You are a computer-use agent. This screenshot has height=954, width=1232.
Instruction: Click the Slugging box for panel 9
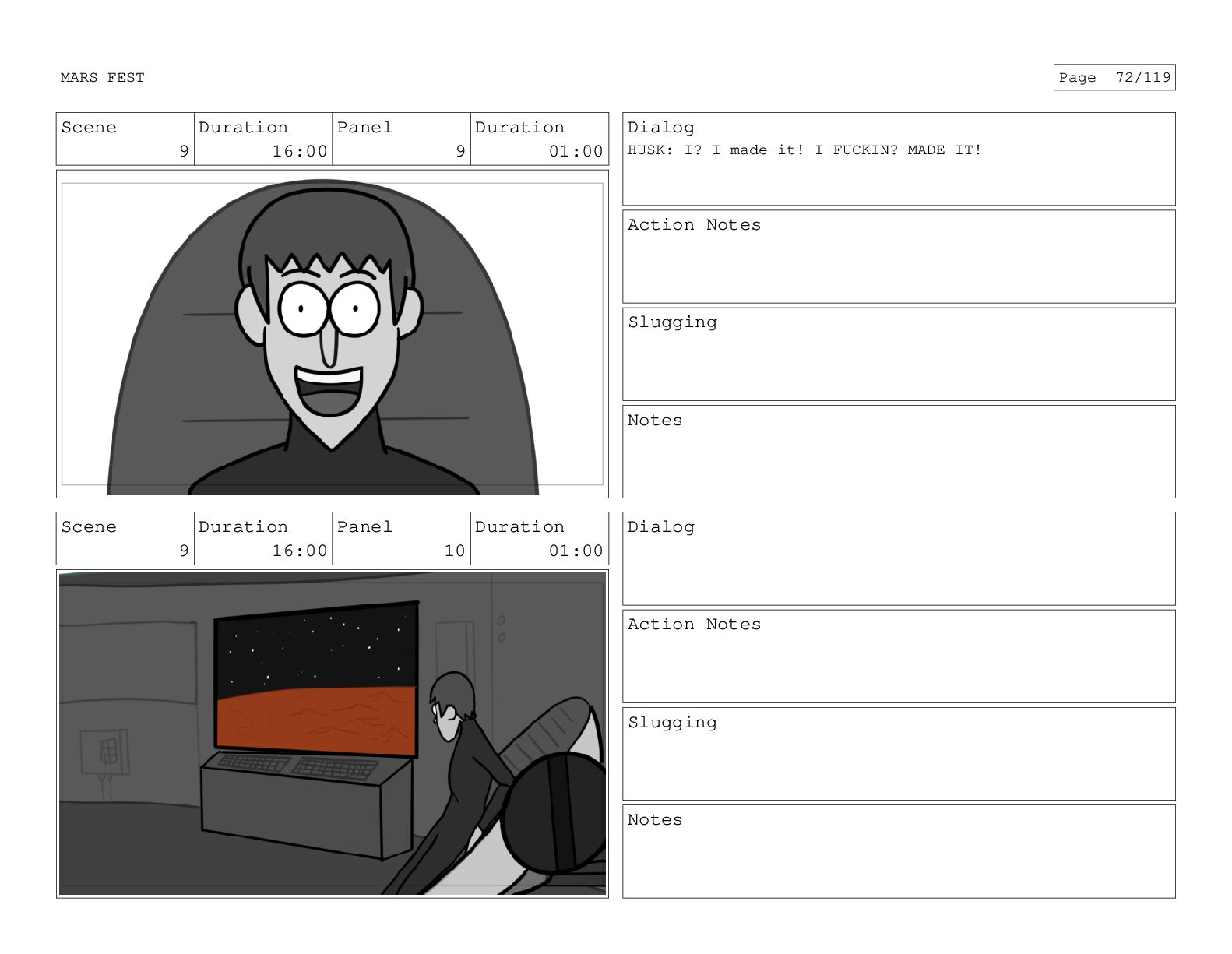click(x=899, y=354)
